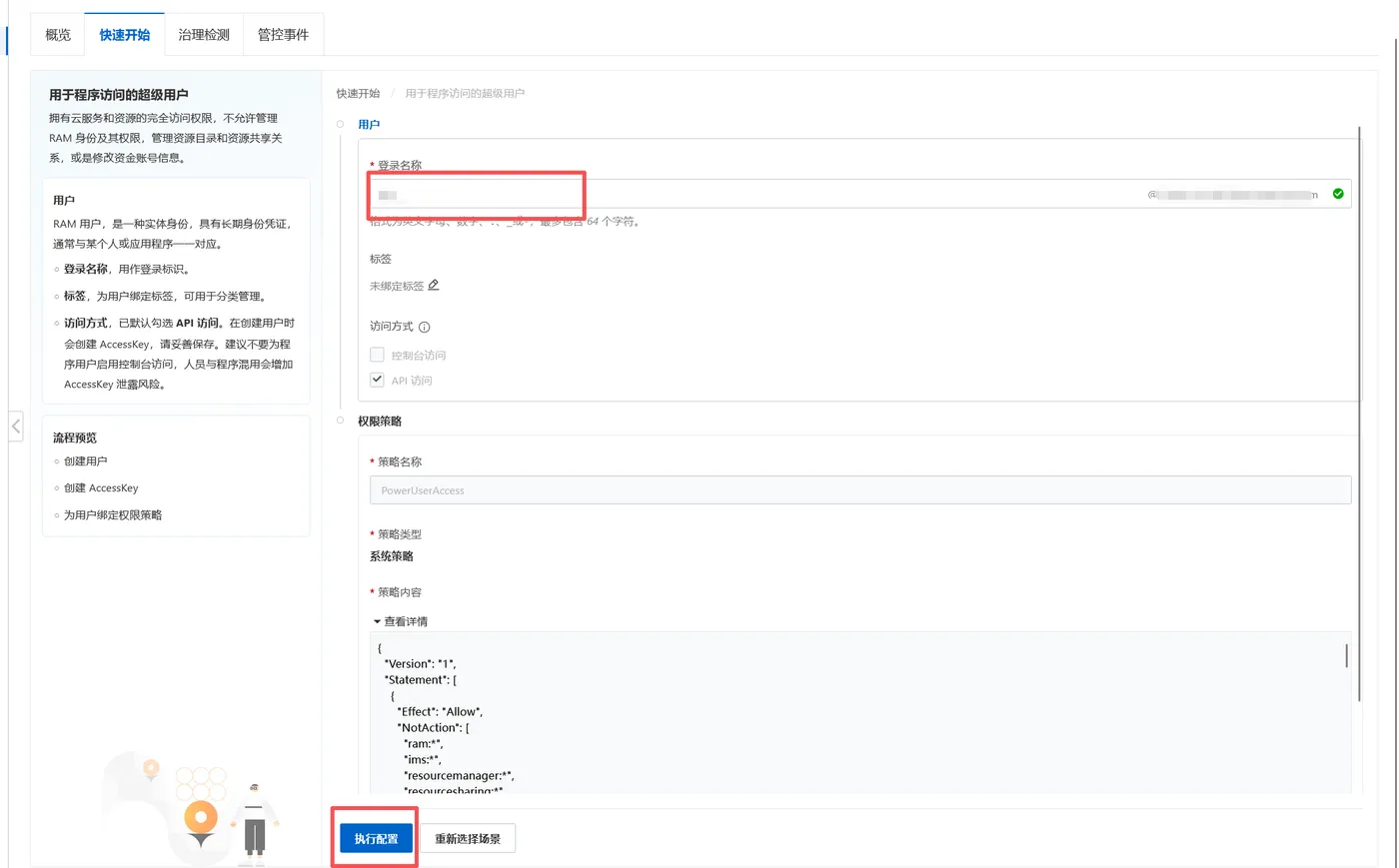The image size is (1399, 868).
Task: Focus the 登录名称 input field
Action: tap(859, 194)
